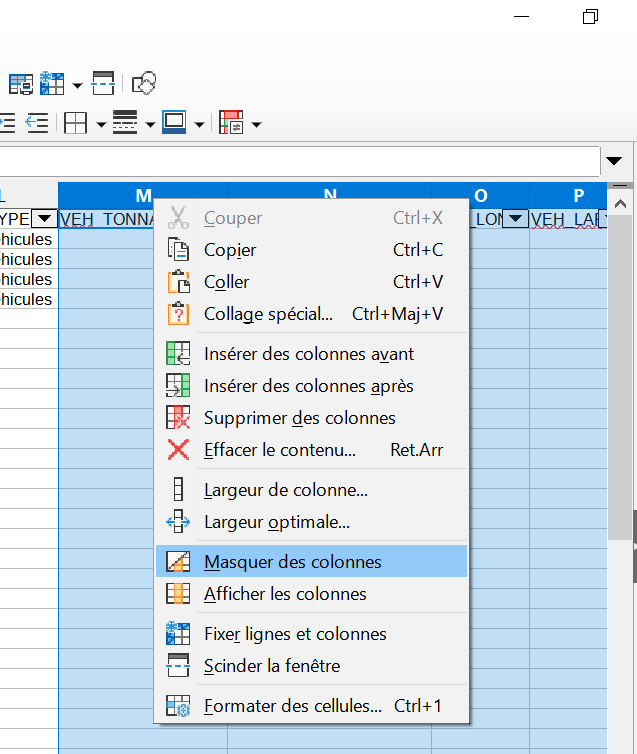Open the Borders dropdown arrow
Image resolution: width=637 pixels, height=754 pixels.
click(x=100, y=125)
